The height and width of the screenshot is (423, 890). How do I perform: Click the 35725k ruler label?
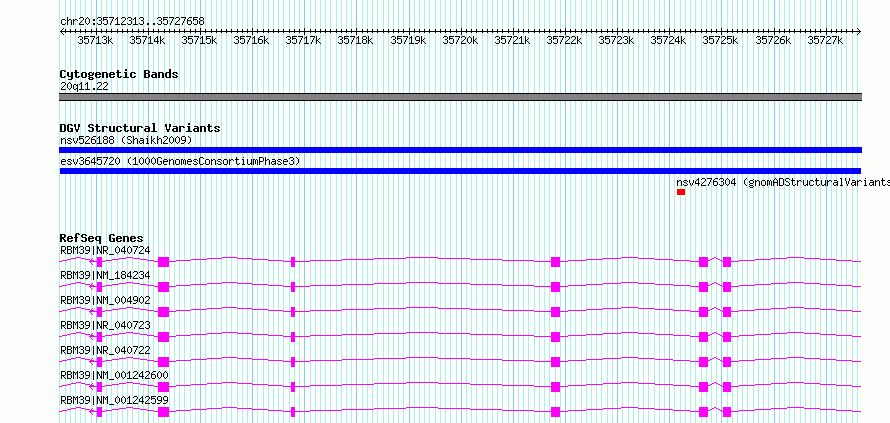point(720,40)
